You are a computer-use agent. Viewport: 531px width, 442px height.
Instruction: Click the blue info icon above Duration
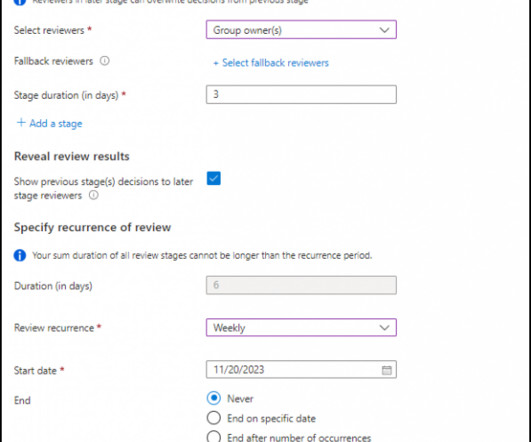point(20,255)
